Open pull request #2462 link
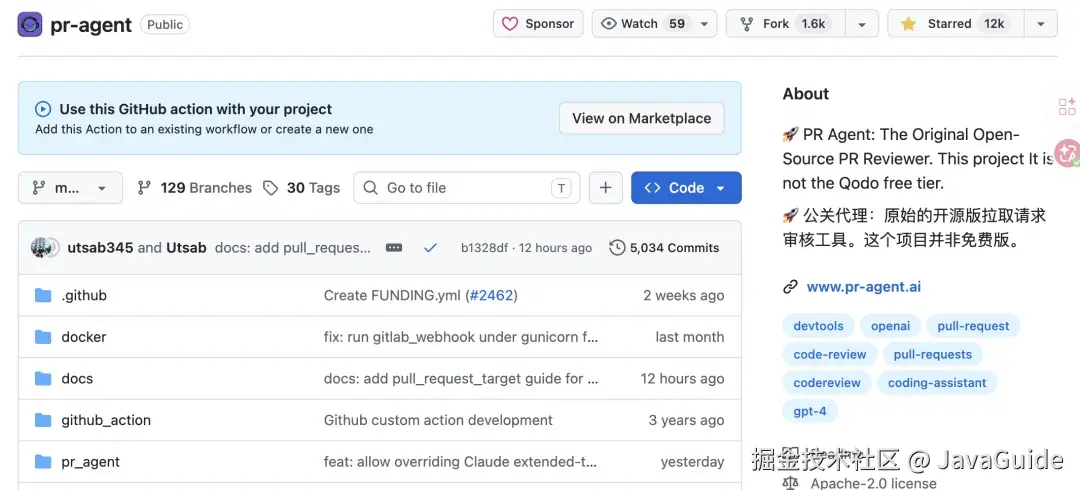Screen dimensions: 1080x490 tap(491, 295)
